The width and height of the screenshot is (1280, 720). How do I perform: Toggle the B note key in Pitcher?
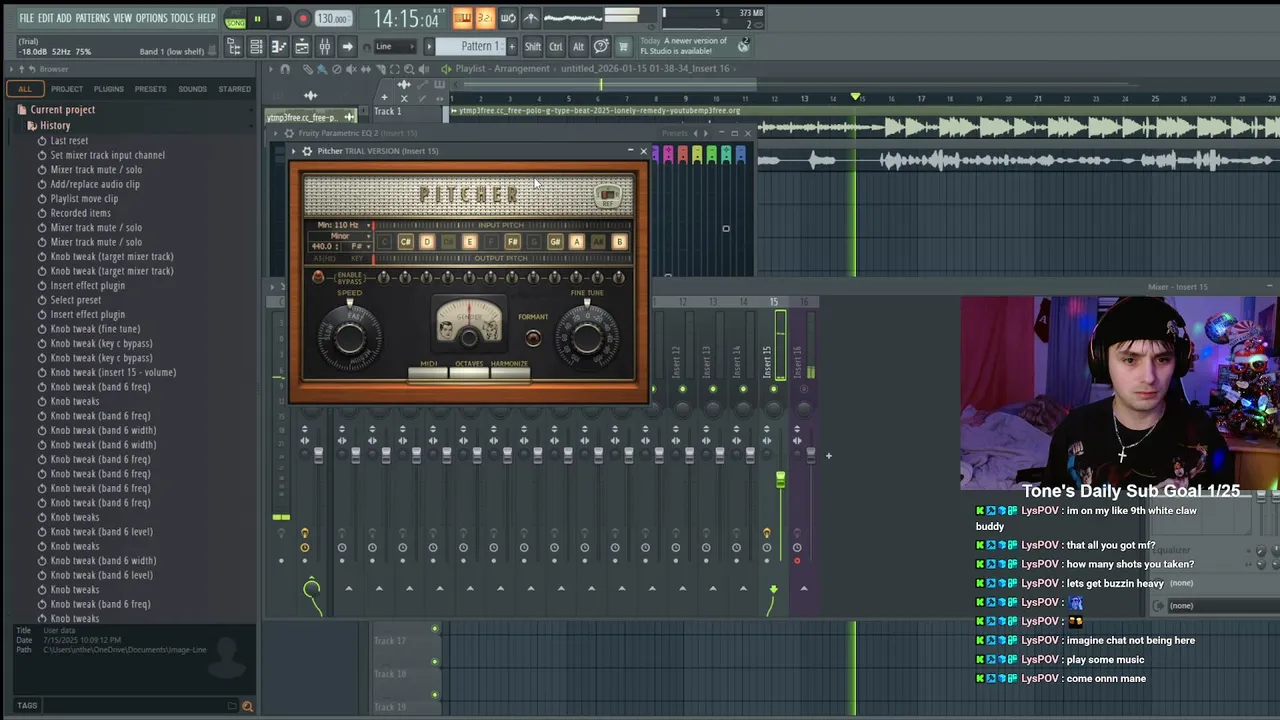[619, 242]
